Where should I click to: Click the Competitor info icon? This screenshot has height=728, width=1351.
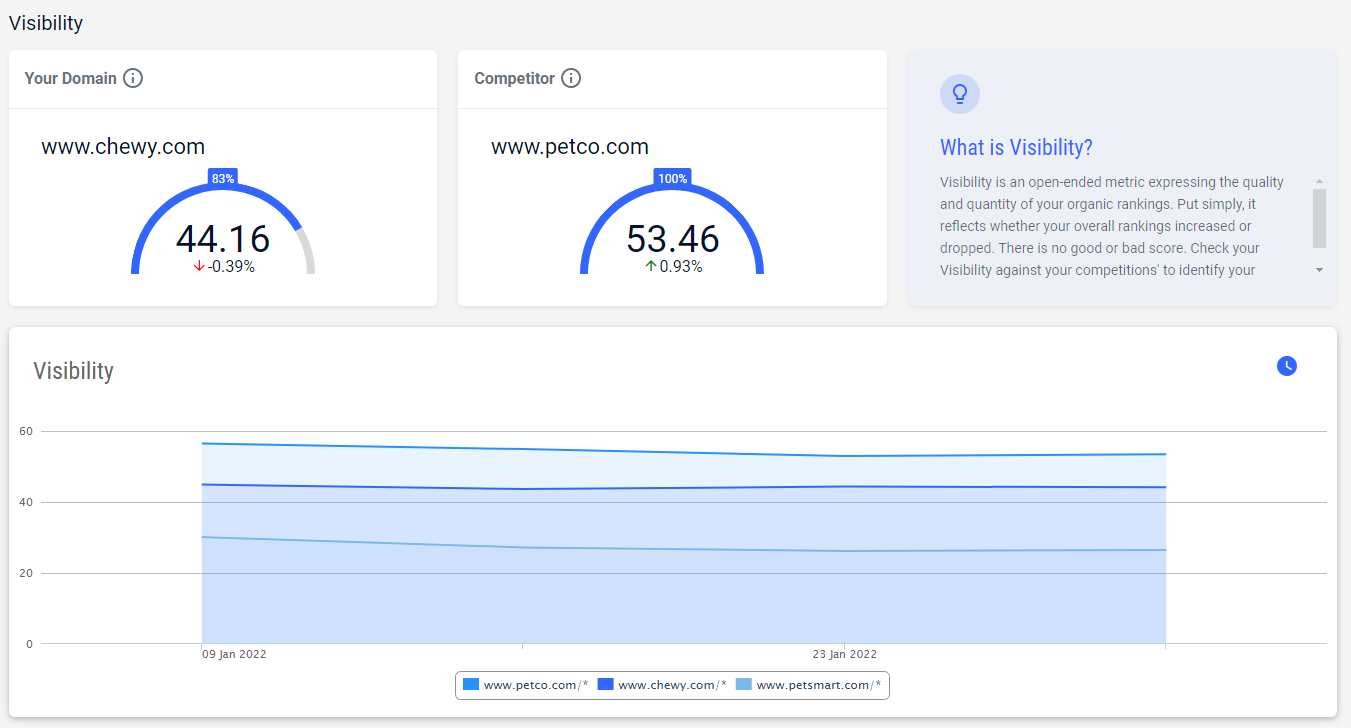571,78
